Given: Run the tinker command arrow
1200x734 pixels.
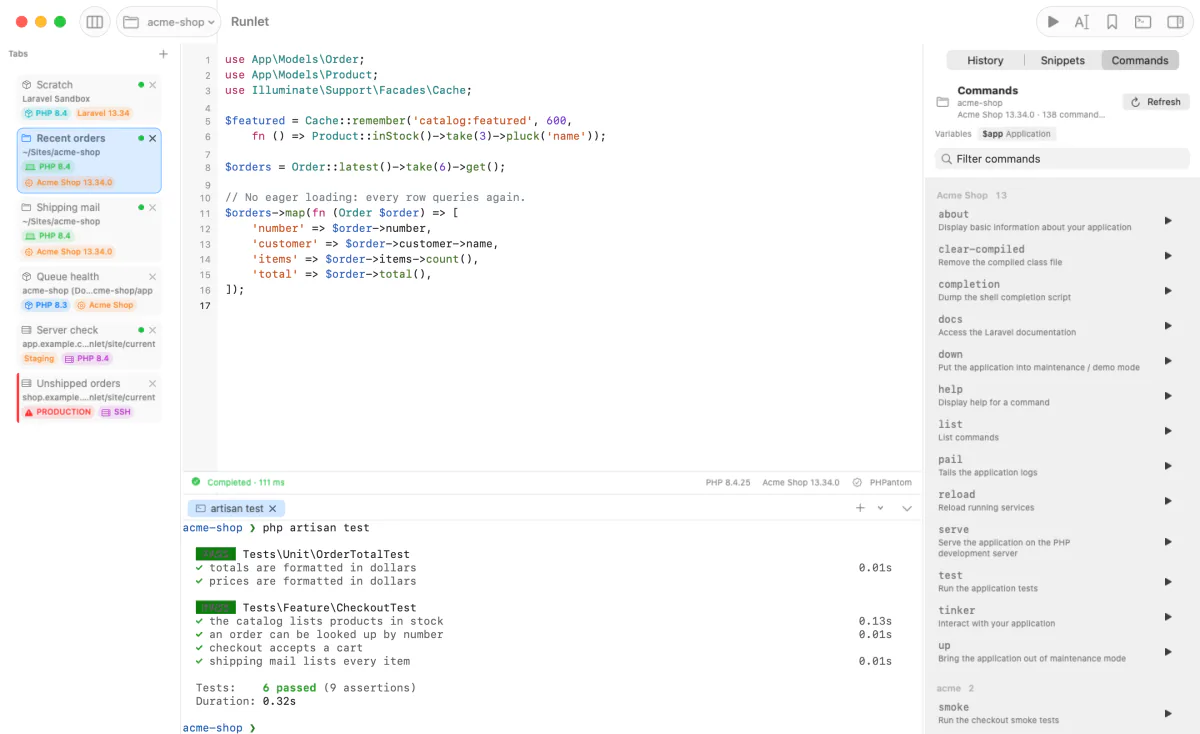Looking at the screenshot, I should coord(1168,616).
